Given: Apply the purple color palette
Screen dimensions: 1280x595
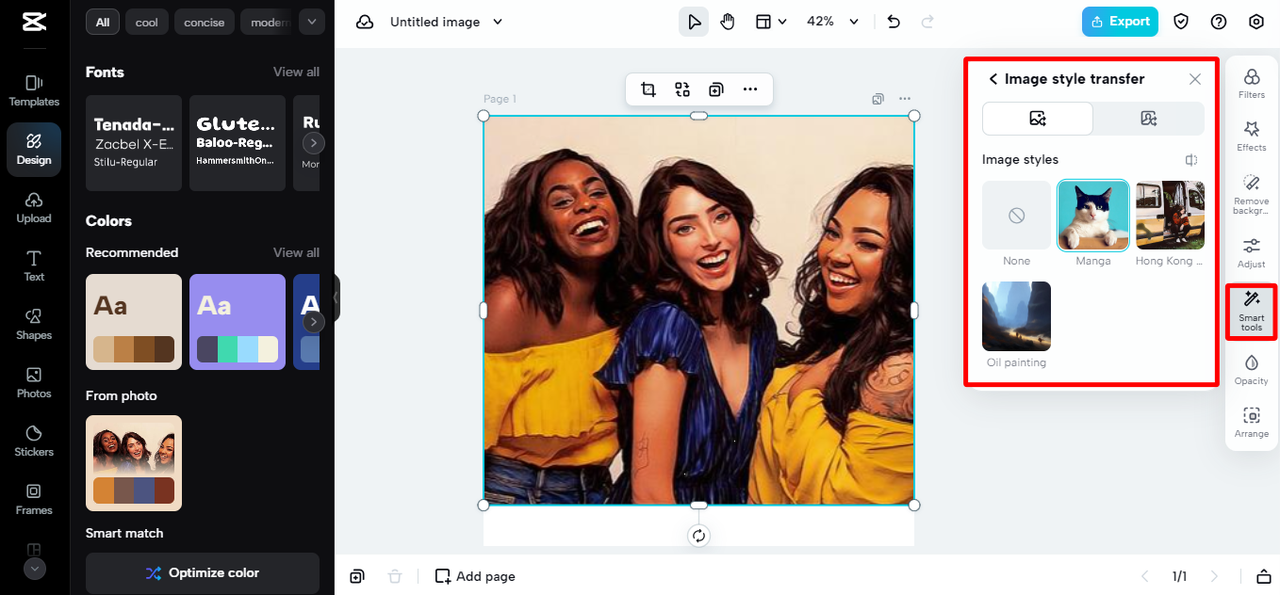Looking at the screenshot, I should pyautogui.click(x=238, y=322).
